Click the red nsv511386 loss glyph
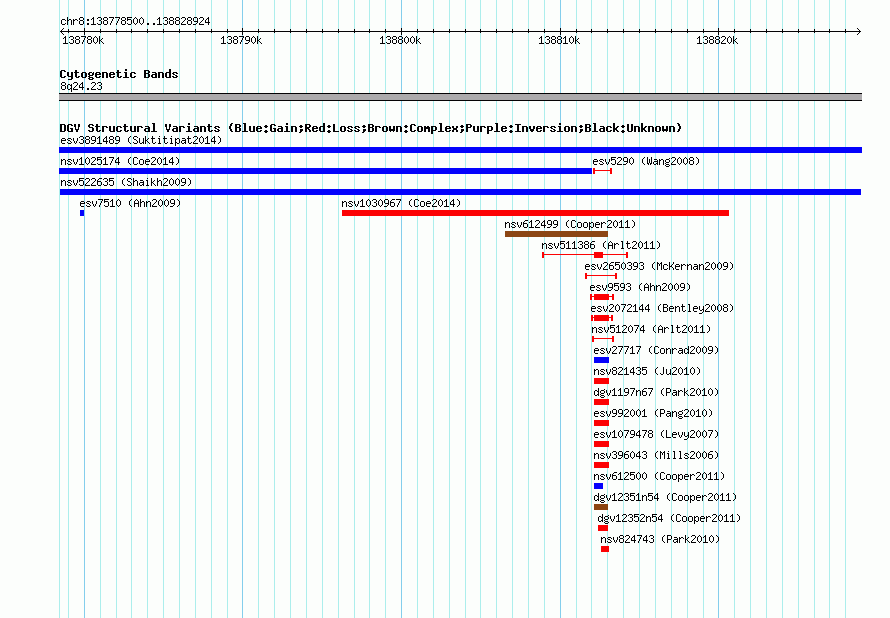The width and height of the screenshot is (890, 618). coord(585,255)
